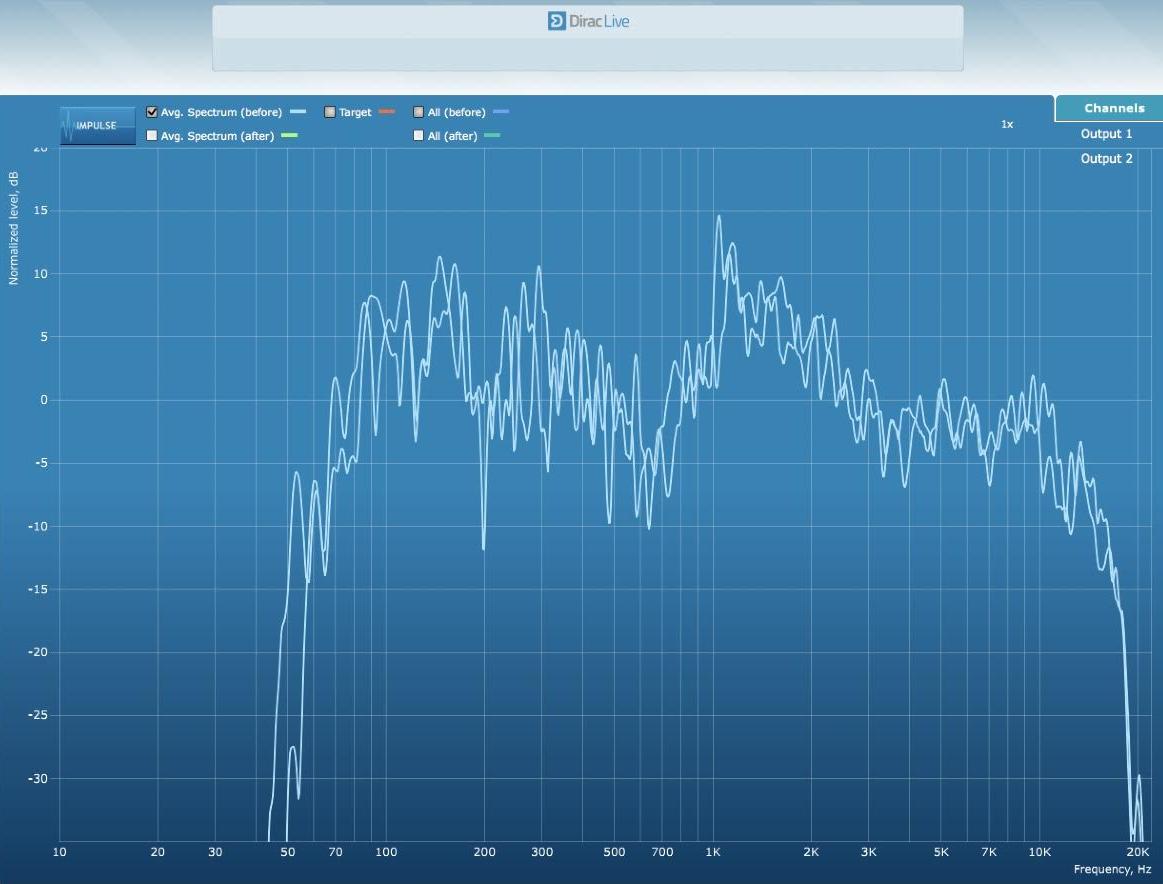Uncheck Avg. Spectrum (before) checkbox
Screen dimensions: 1163x884
(x=152, y=112)
